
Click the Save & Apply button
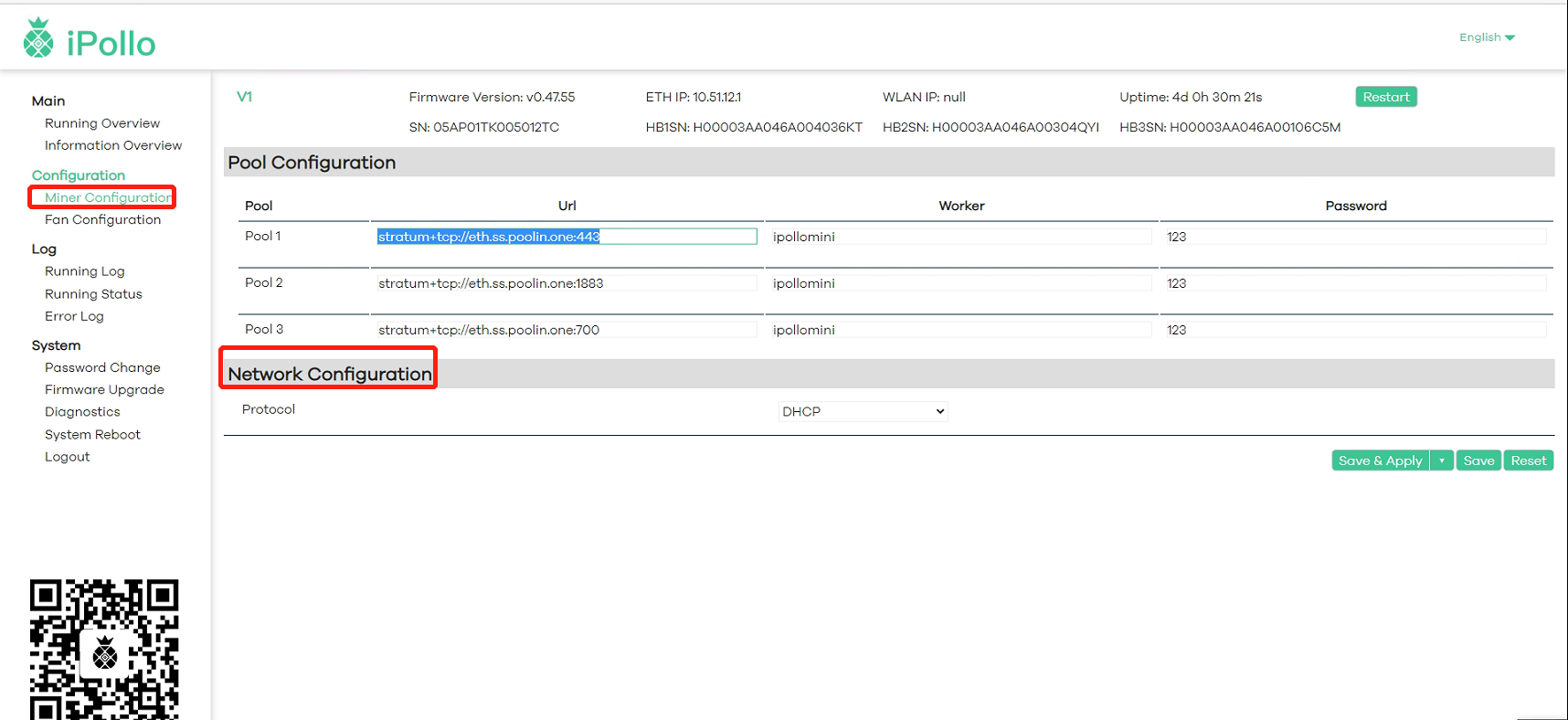point(1380,461)
